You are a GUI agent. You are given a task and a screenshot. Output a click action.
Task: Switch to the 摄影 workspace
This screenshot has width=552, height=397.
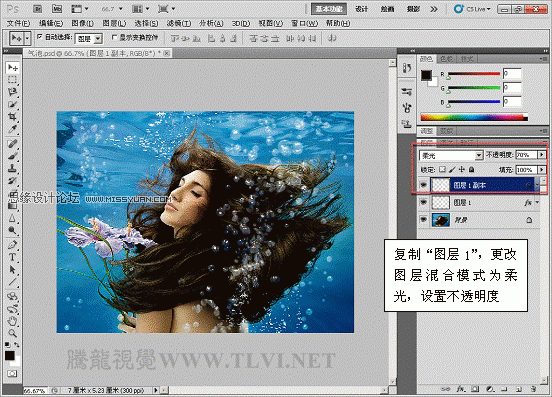point(413,9)
